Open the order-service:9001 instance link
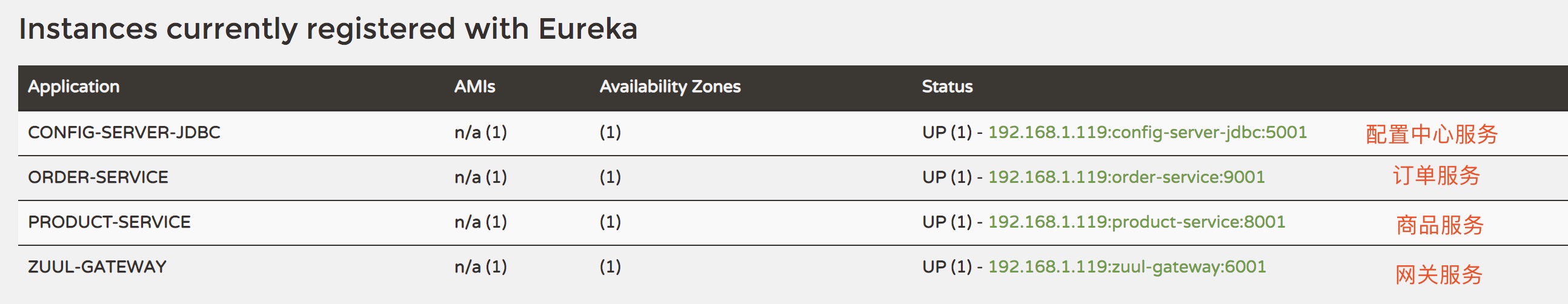This screenshot has height=304, width=1568. [1126, 177]
